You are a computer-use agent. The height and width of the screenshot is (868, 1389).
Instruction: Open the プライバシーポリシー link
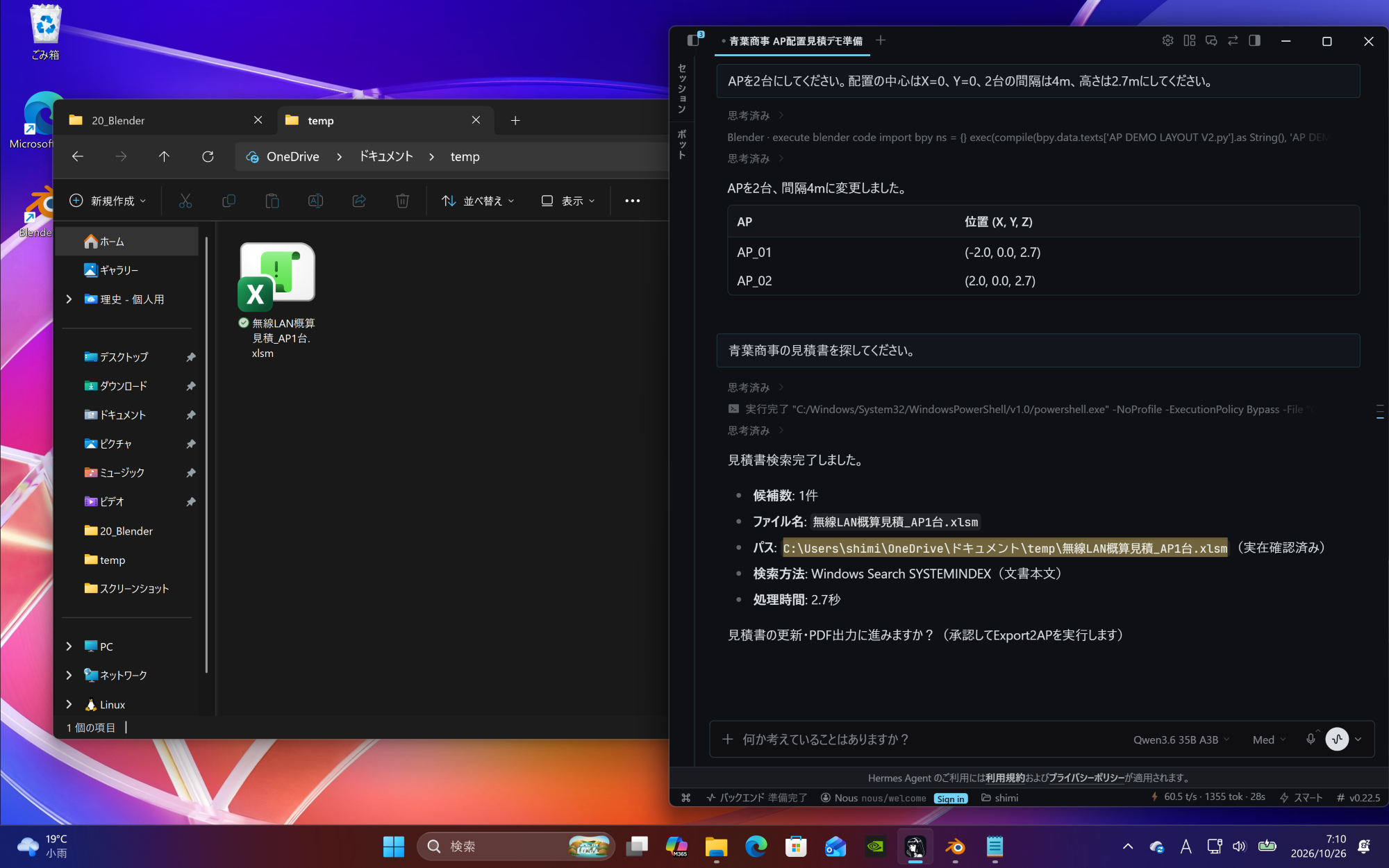coord(1086,778)
